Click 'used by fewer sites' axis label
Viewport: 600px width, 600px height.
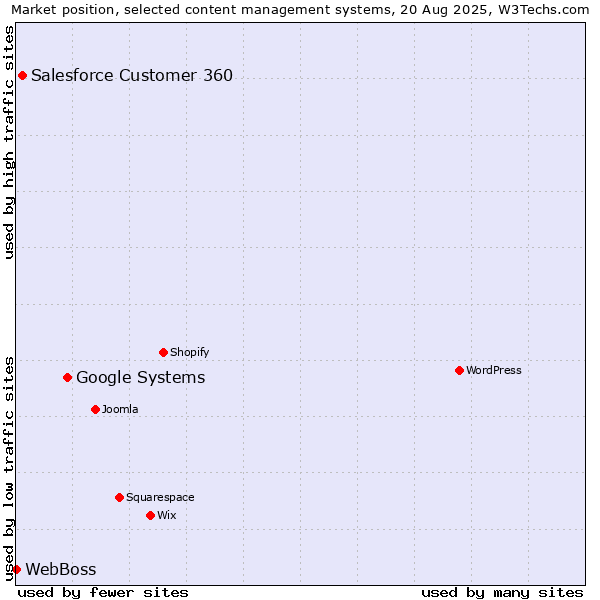(103, 593)
